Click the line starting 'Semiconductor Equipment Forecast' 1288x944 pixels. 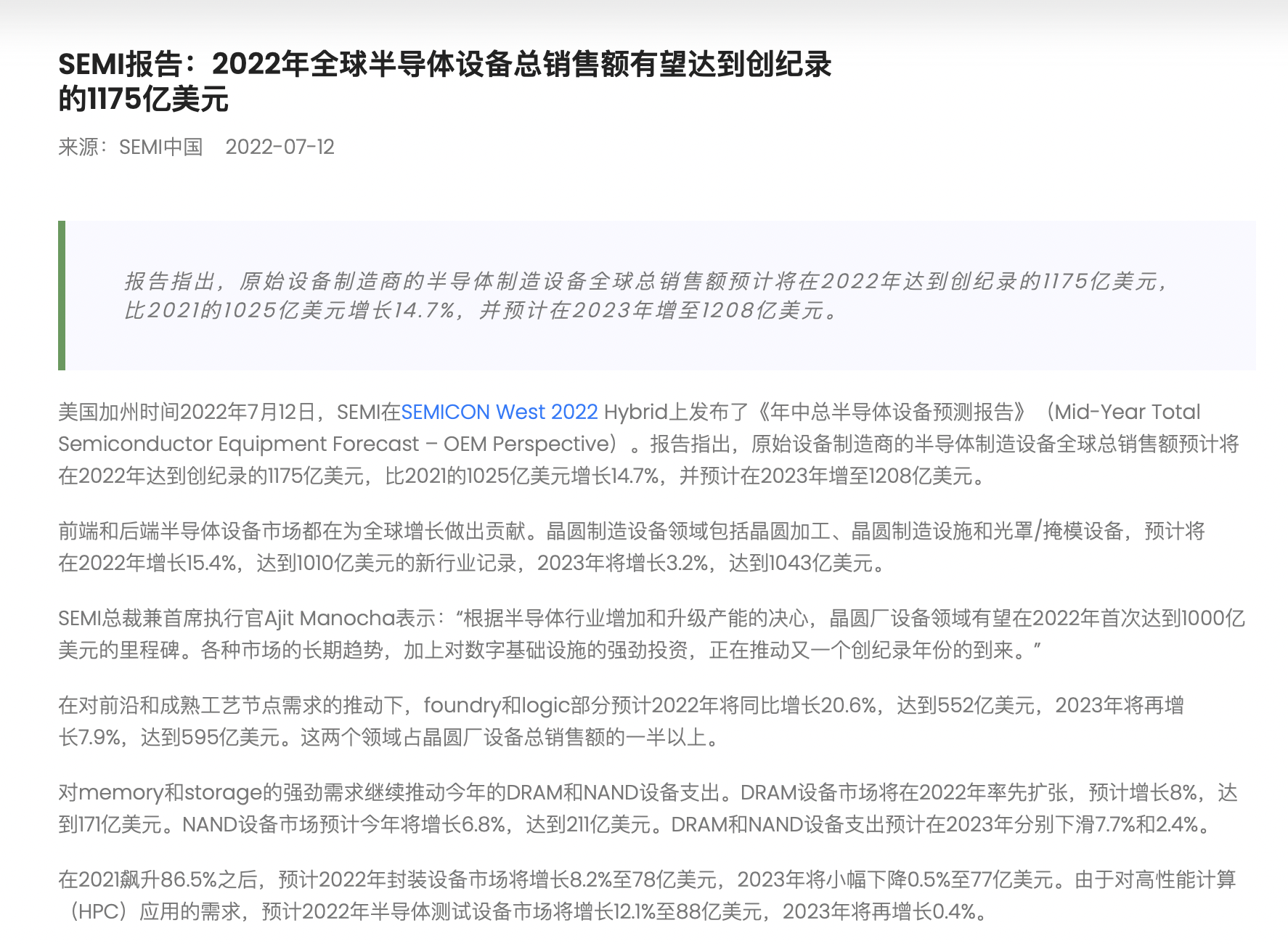tap(648, 444)
